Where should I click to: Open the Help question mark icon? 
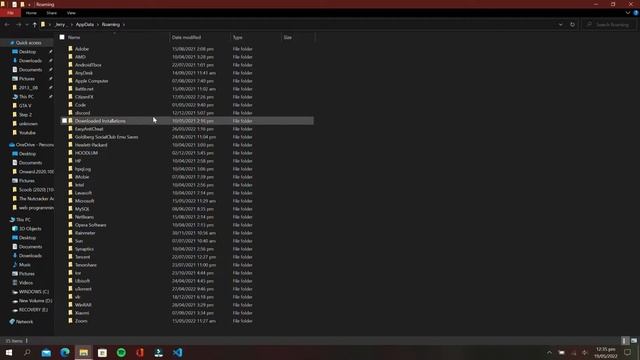636,13
